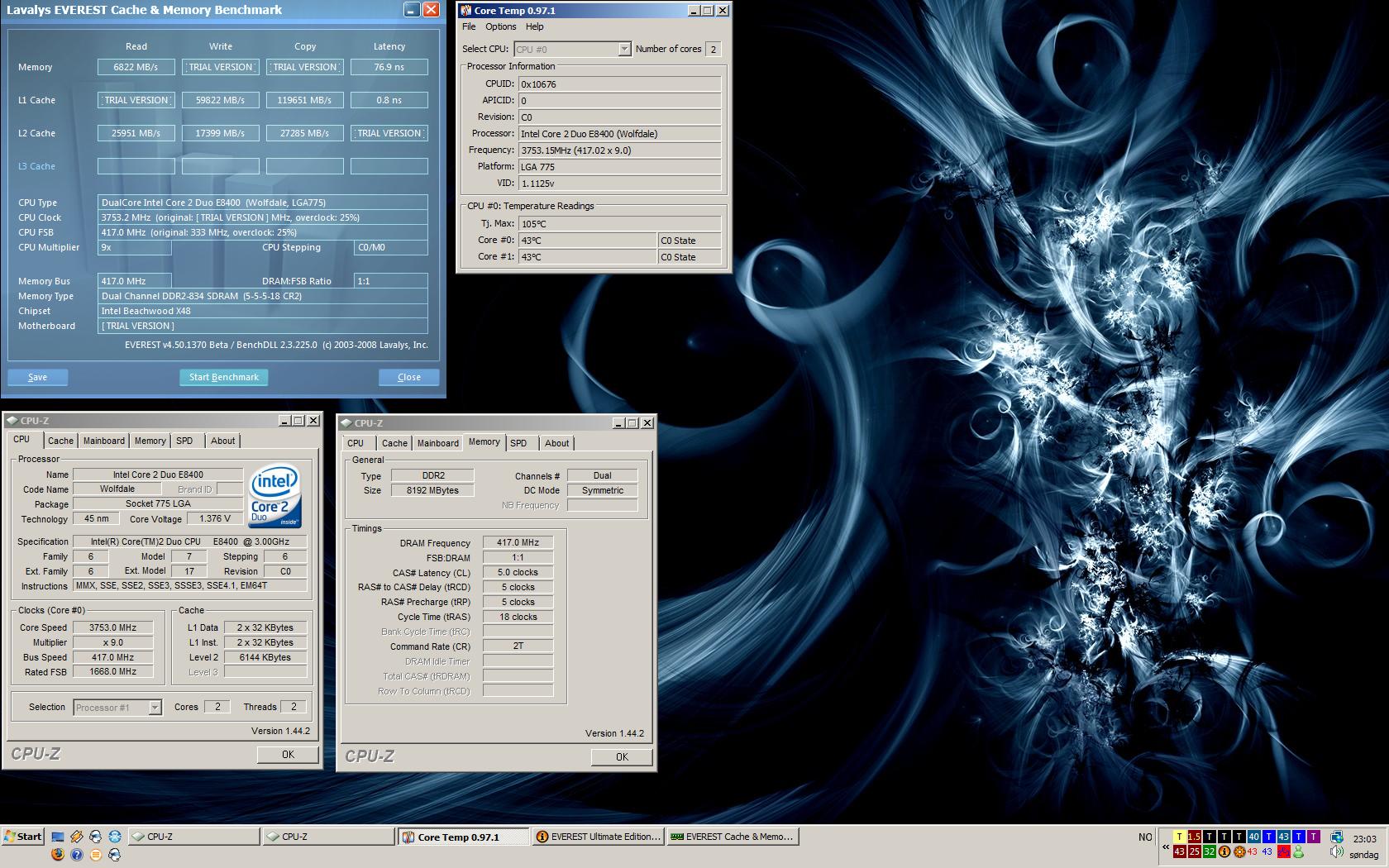Viewport: 1389px width, 868px height.
Task: Click the Core Speed field 3753.0 MHz
Action: [113, 627]
